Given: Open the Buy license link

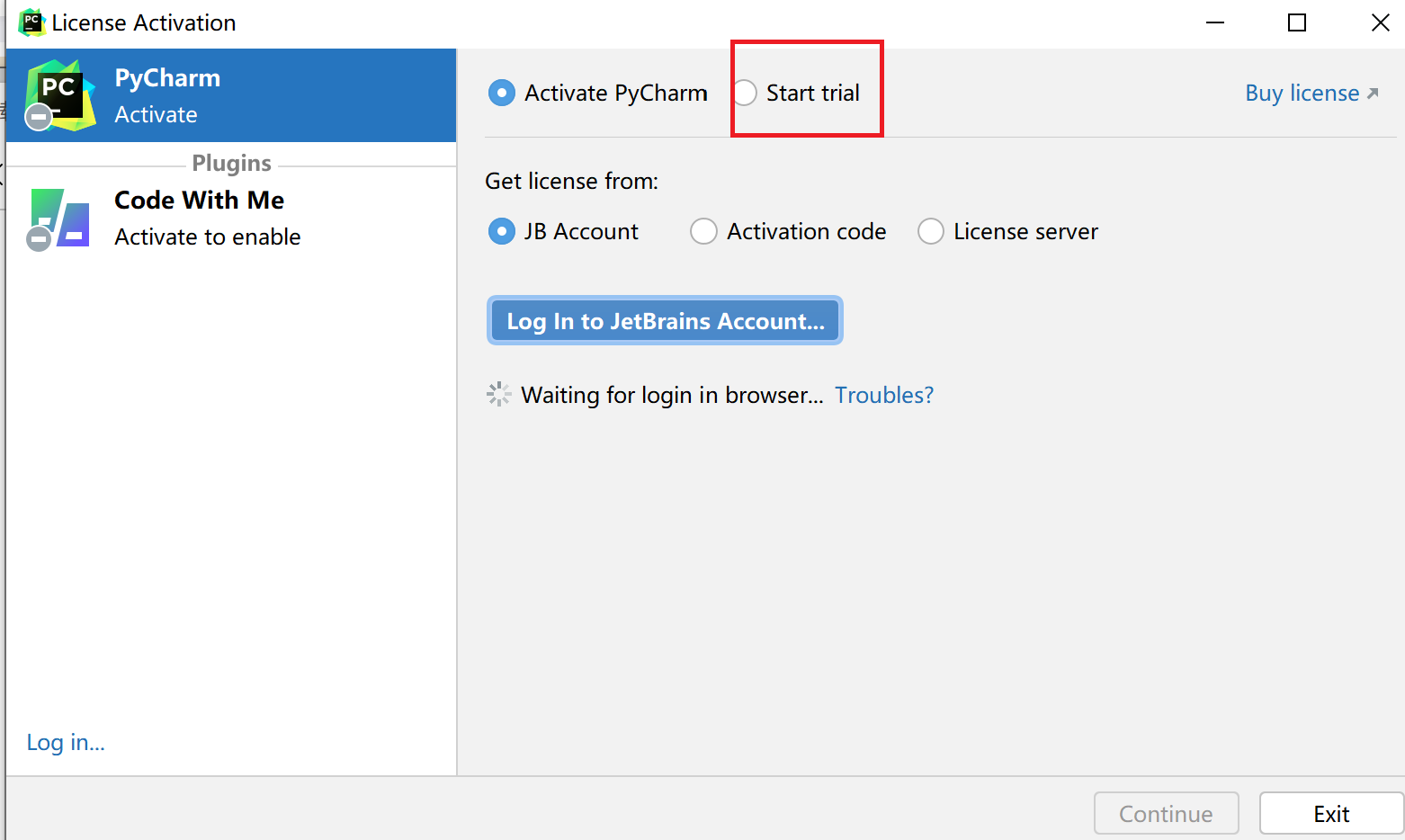Looking at the screenshot, I should coord(1311,93).
